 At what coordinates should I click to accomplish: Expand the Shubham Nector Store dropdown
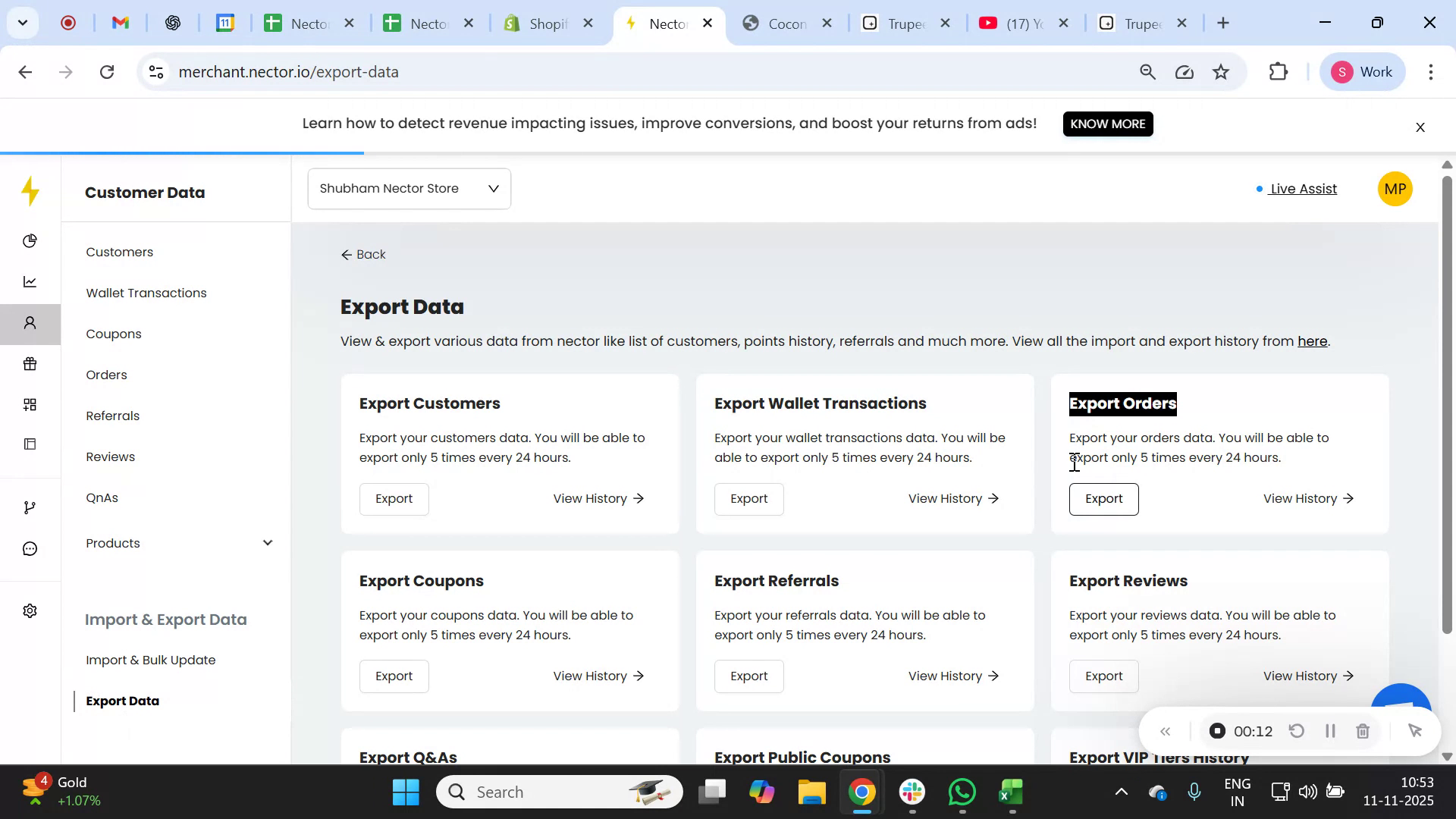point(409,189)
